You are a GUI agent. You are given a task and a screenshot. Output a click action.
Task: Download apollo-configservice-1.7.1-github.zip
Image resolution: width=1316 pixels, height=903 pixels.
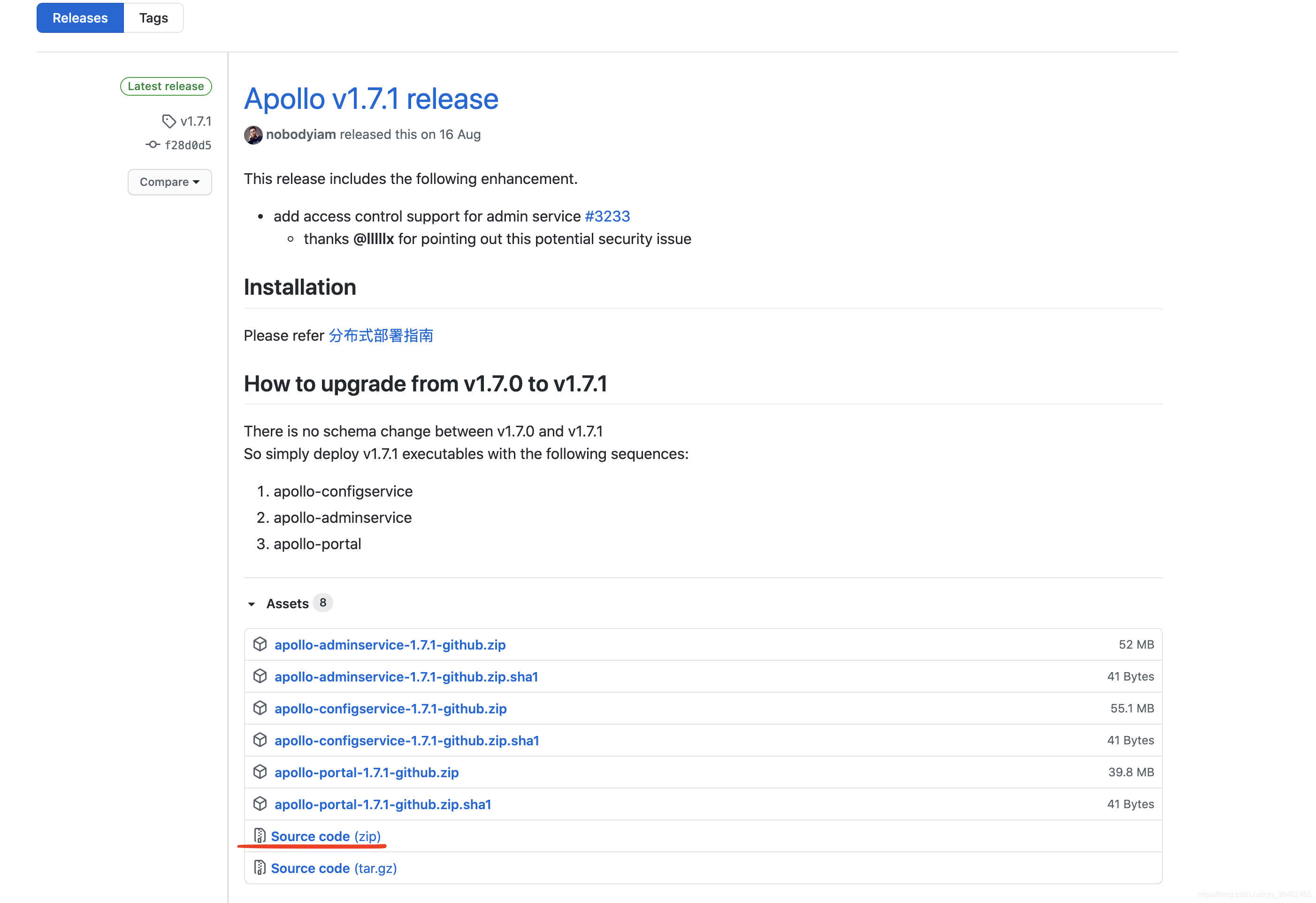tap(391, 708)
